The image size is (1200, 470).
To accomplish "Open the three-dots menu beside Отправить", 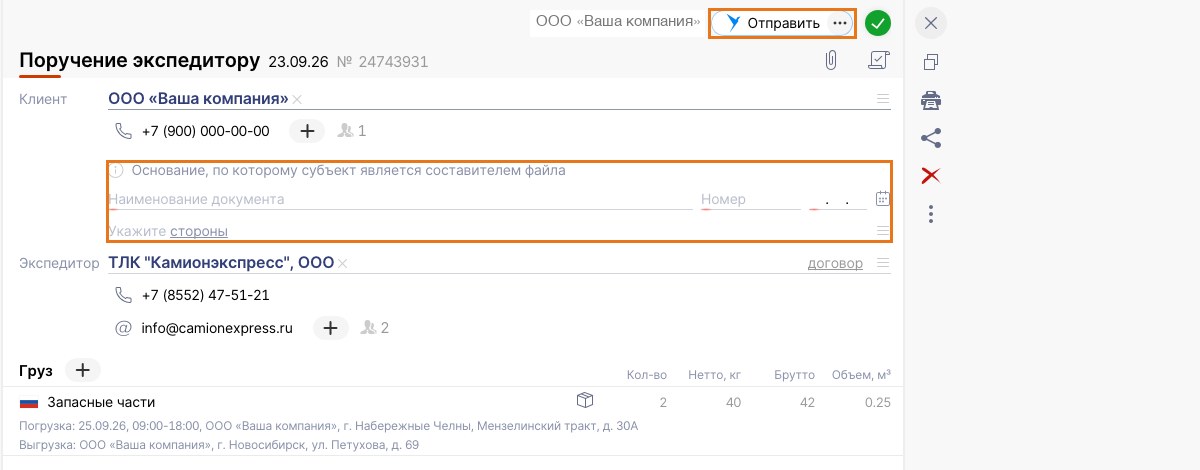I will pos(840,23).
